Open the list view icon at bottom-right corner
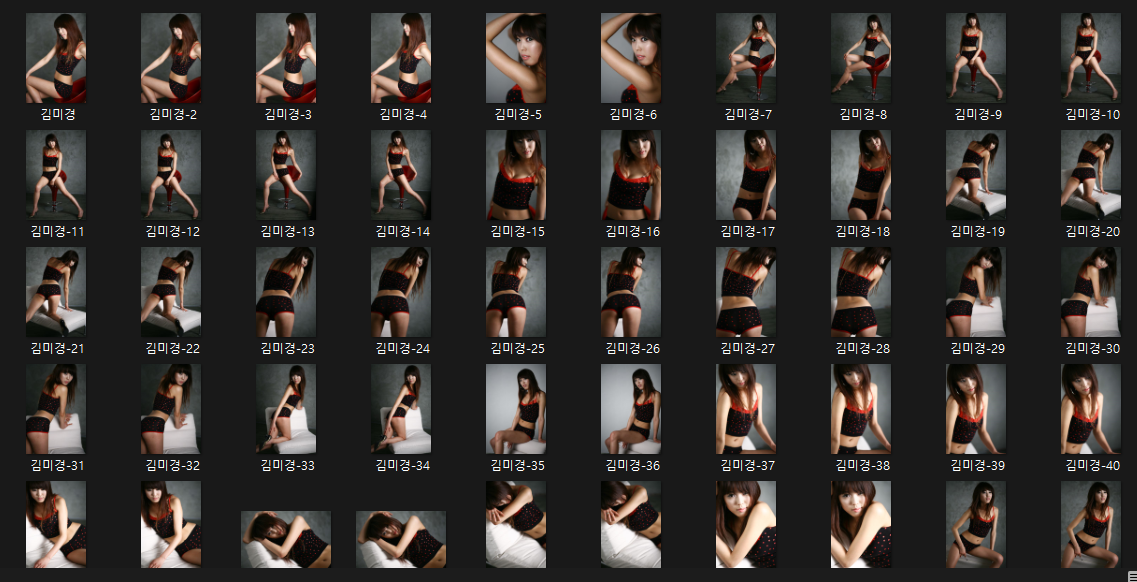 point(1130,576)
